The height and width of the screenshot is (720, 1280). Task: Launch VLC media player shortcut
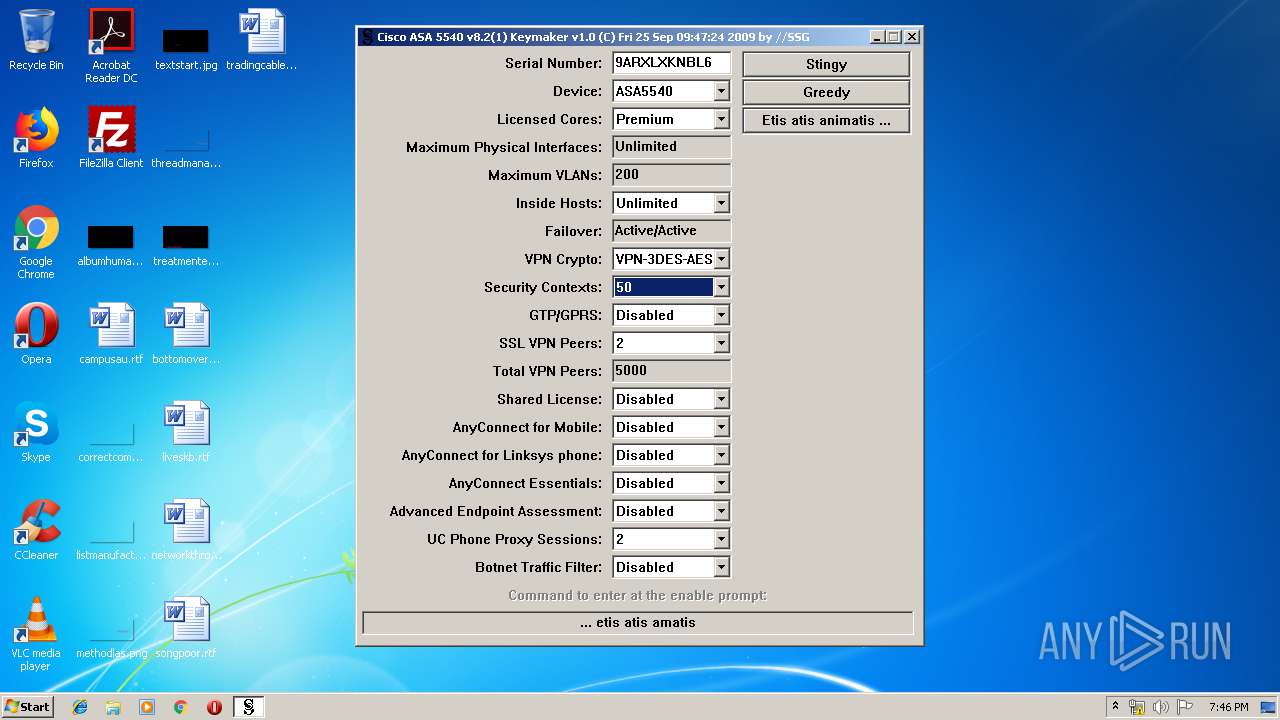pyautogui.click(x=36, y=634)
